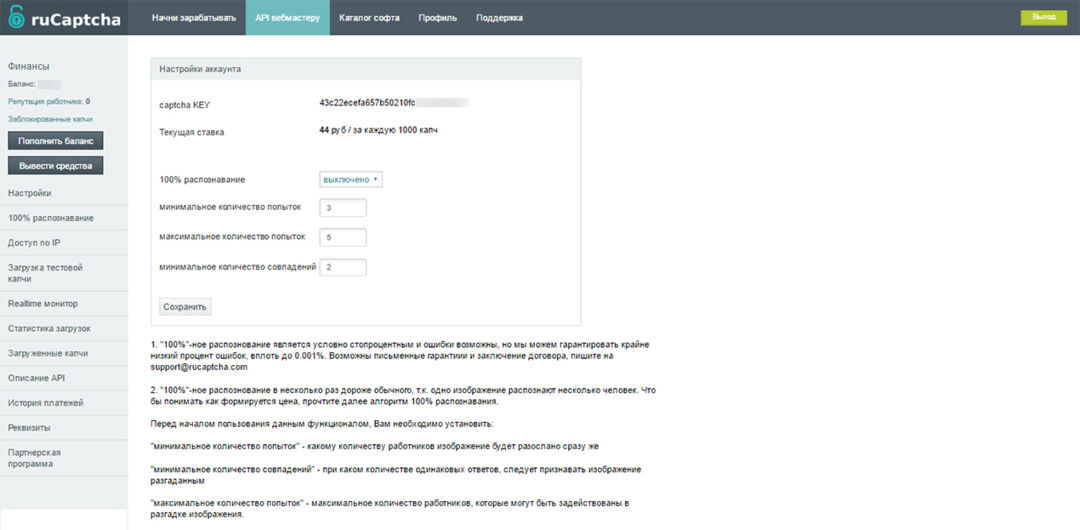Open Доступ по IP in the sidebar

[34, 243]
